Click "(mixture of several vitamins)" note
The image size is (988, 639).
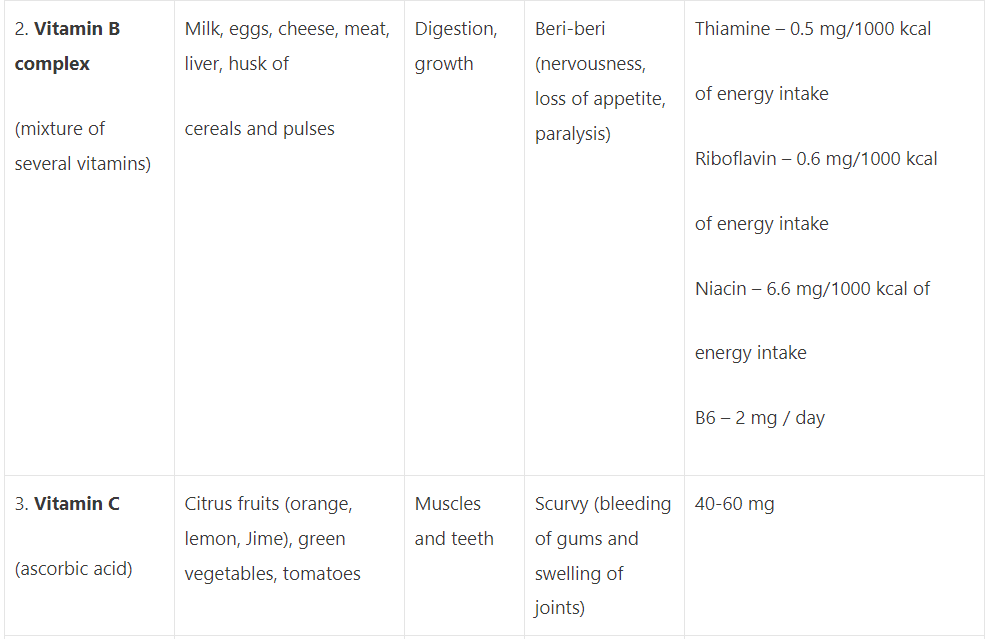(82, 146)
